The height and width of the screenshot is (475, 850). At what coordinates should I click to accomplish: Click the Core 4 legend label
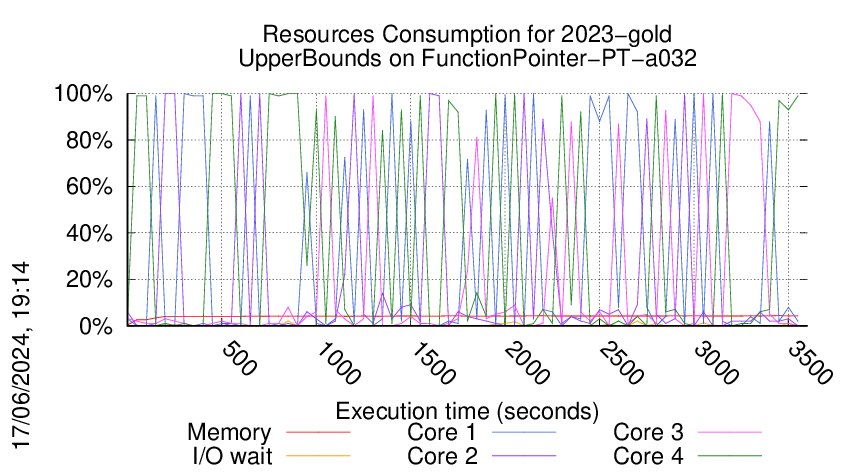click(648, 456)
